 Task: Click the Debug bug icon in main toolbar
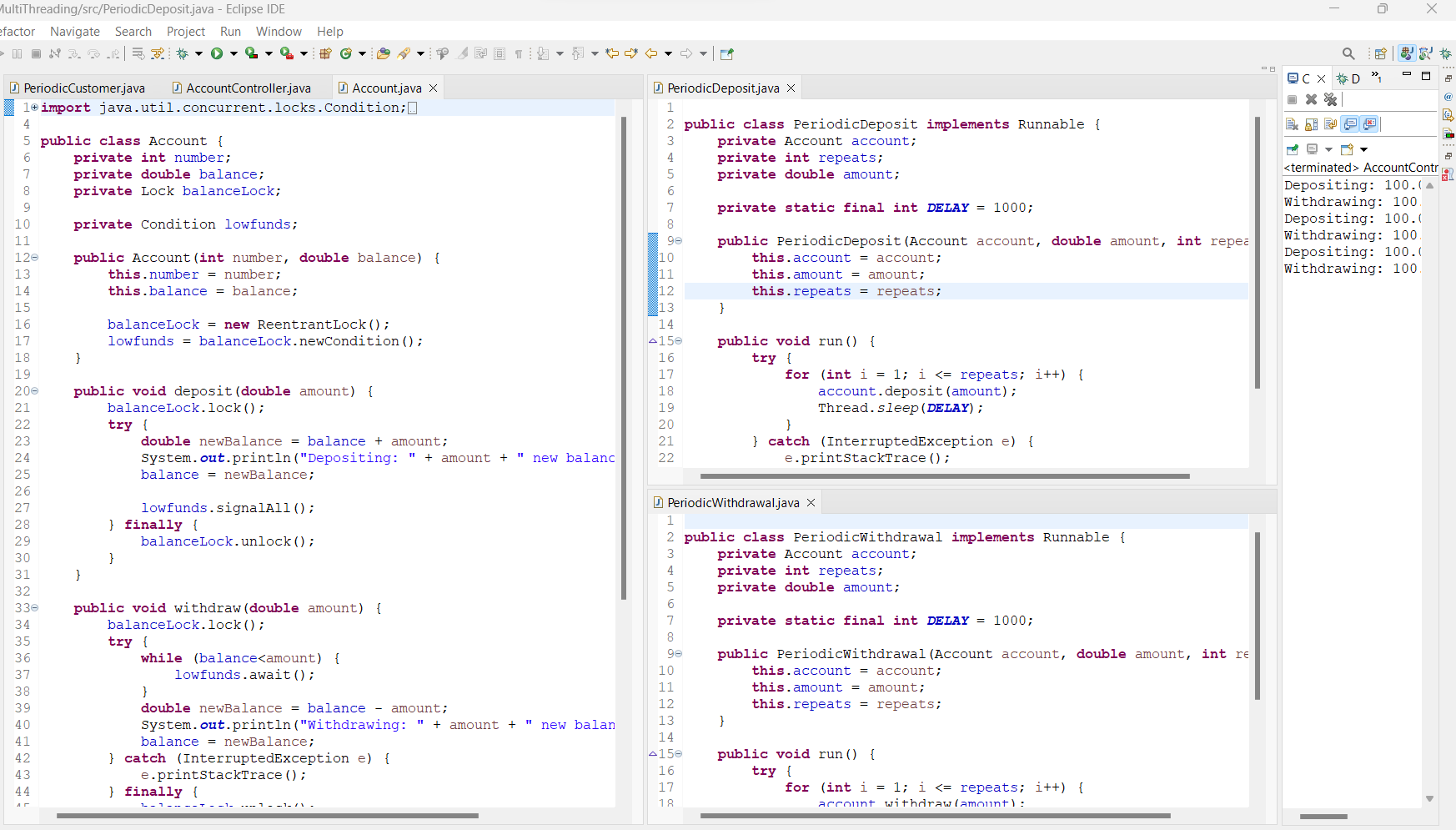[x=182, y=53]
